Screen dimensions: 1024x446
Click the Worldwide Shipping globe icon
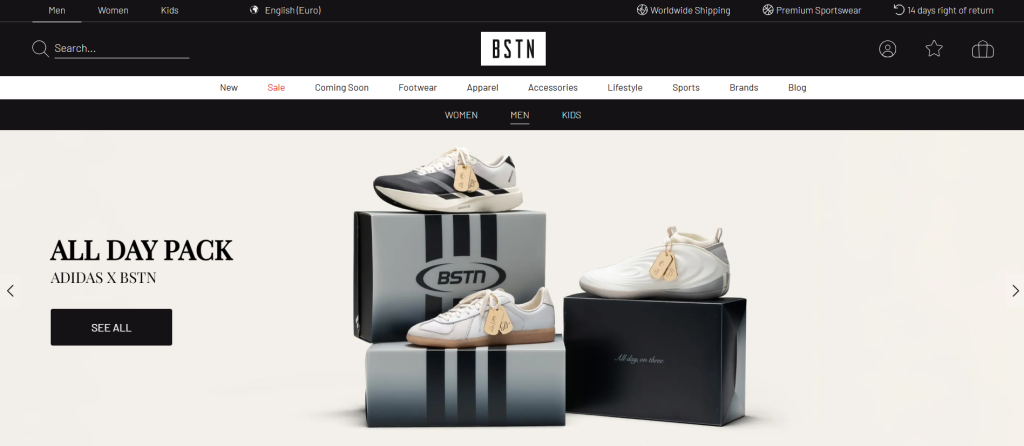click(642, 10)
